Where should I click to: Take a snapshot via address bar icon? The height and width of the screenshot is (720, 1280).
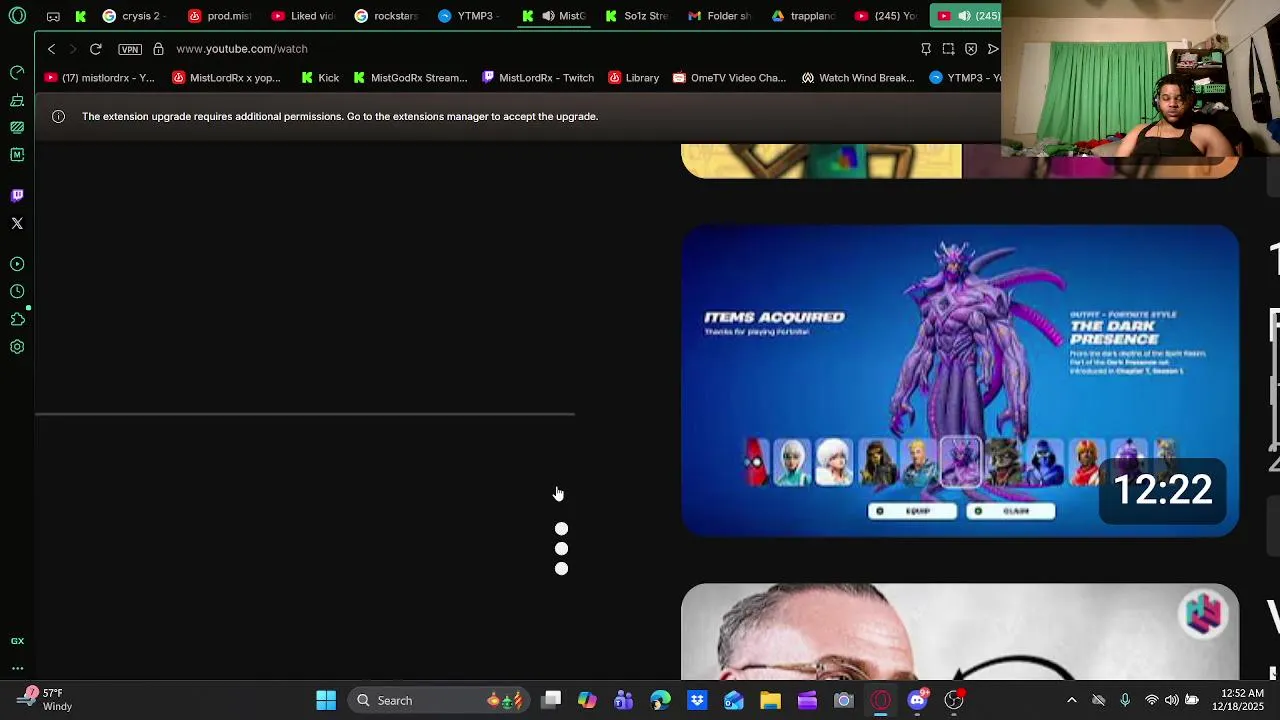[x=948, y=49]
